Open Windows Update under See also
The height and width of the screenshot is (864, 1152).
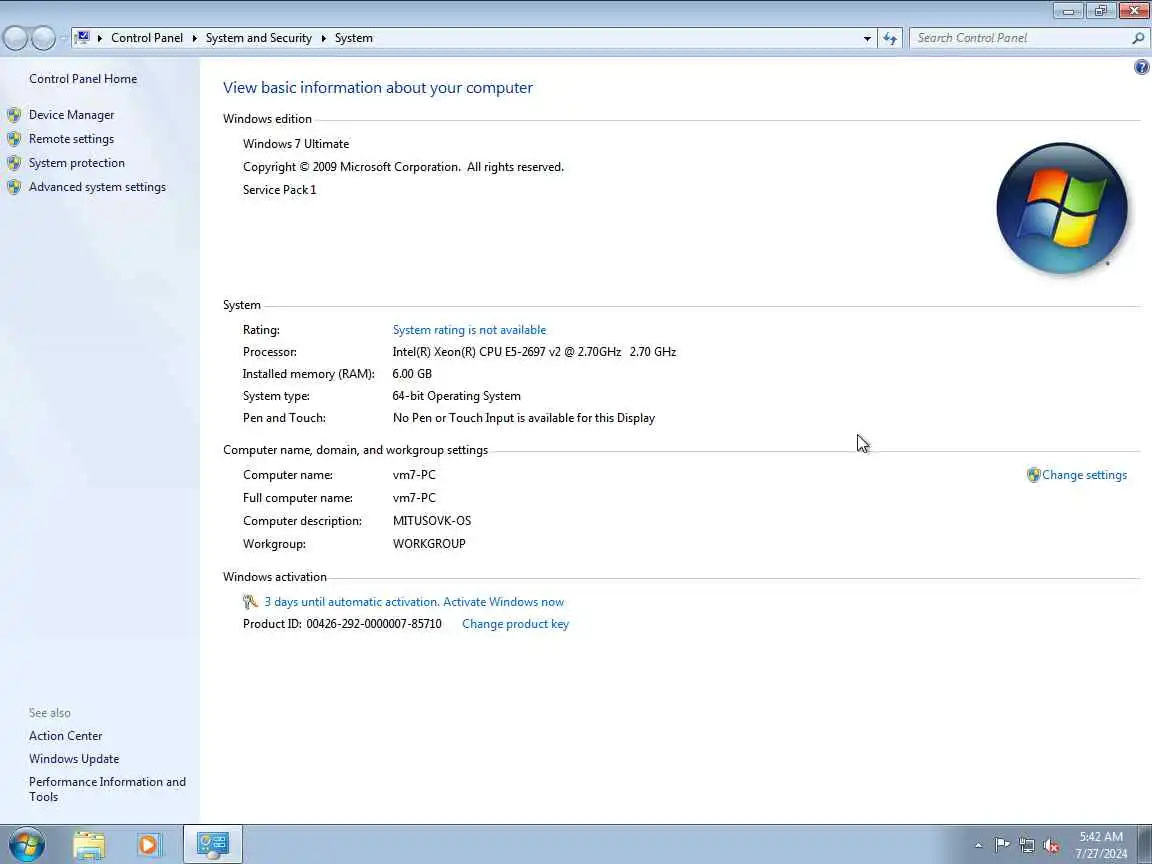73,759
